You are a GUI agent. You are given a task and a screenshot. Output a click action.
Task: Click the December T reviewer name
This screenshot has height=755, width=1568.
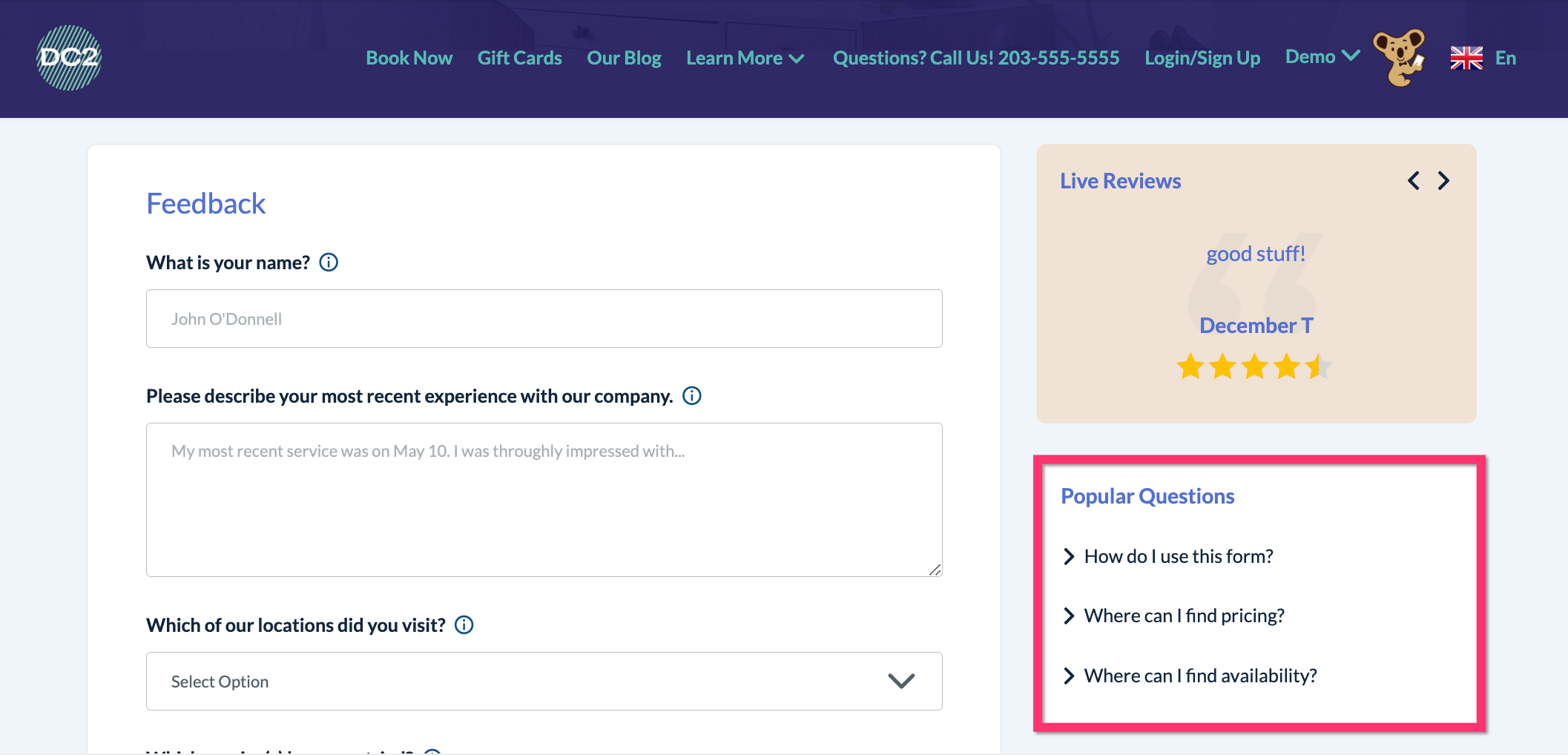pos(1256,326)
